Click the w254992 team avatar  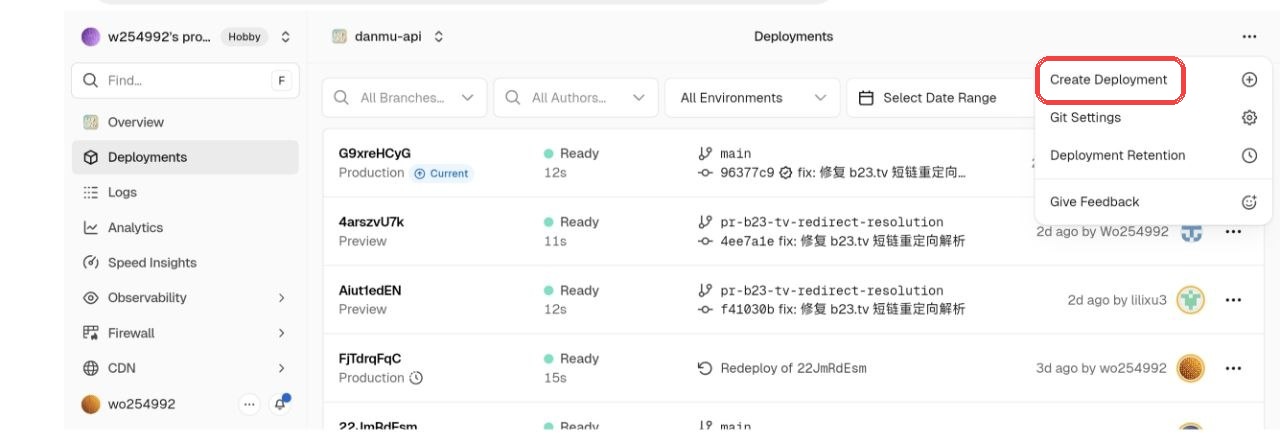coord(91,37)
